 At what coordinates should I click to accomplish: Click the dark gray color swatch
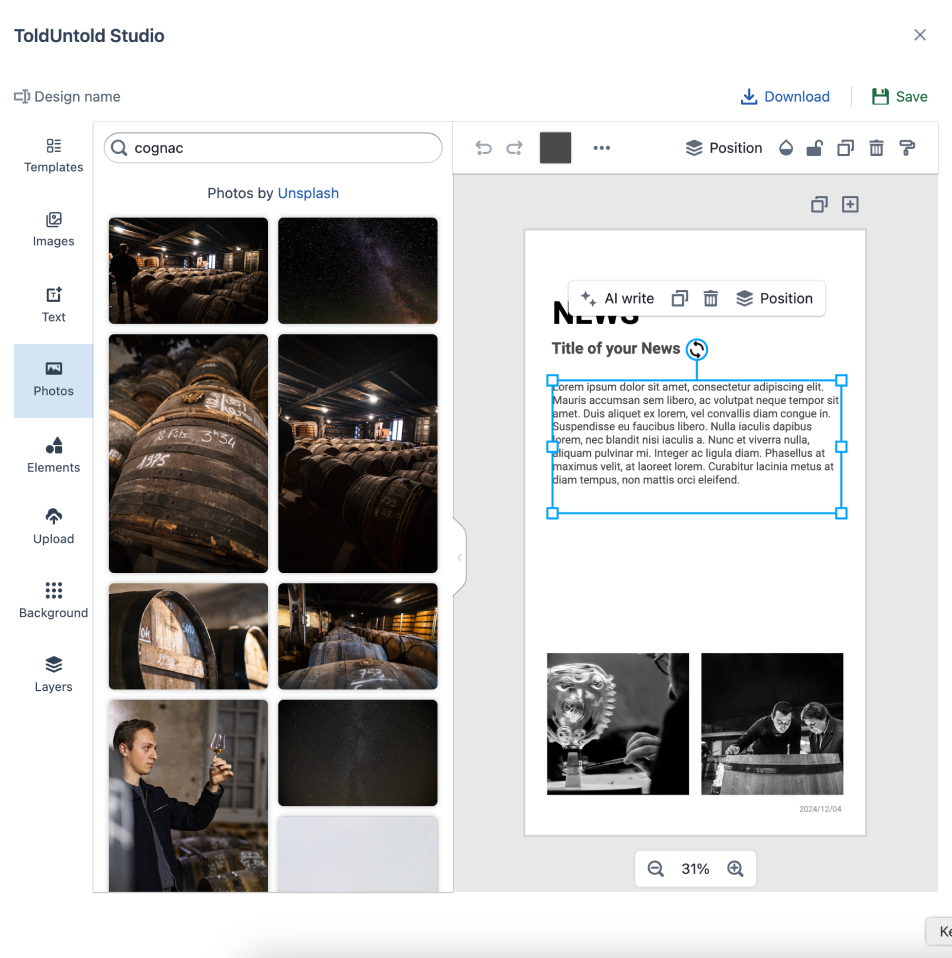point(555,148)
